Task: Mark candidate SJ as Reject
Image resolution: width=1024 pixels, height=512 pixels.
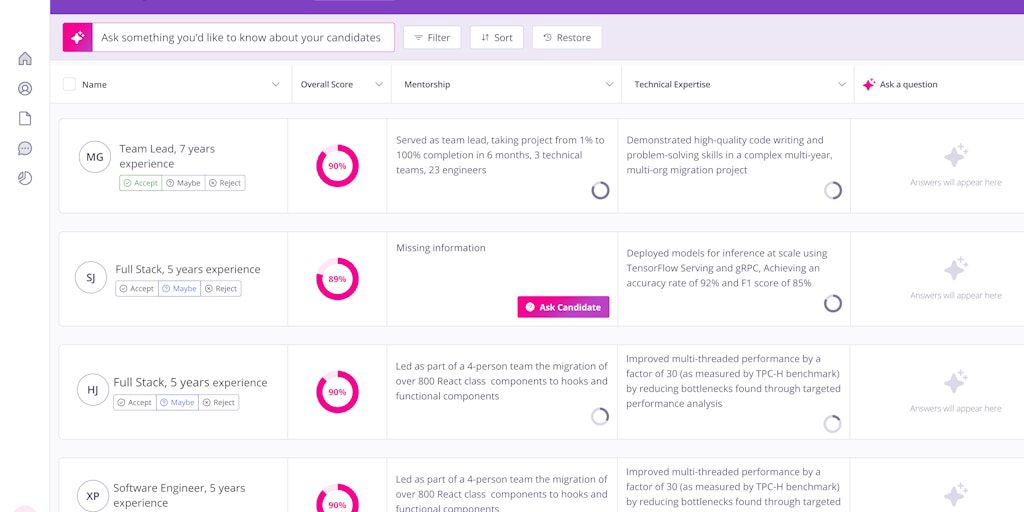Action: pyautogui.click(x=221, y=289)
